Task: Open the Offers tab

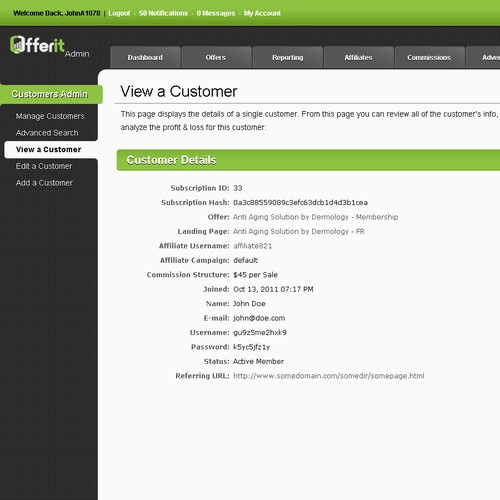Action: (216, 57)
